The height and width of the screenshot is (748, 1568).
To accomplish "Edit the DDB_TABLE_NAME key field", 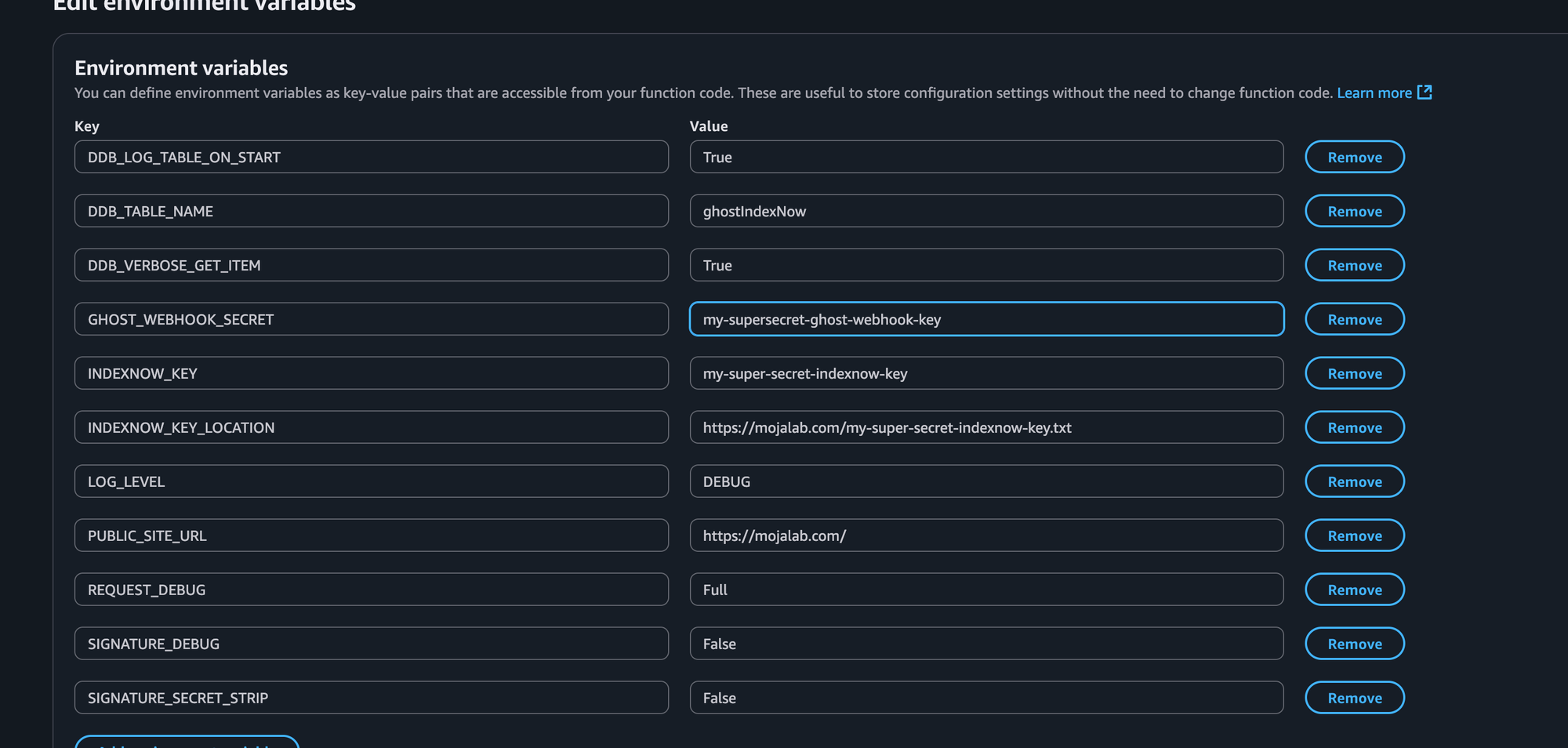I will pos(372,211).
